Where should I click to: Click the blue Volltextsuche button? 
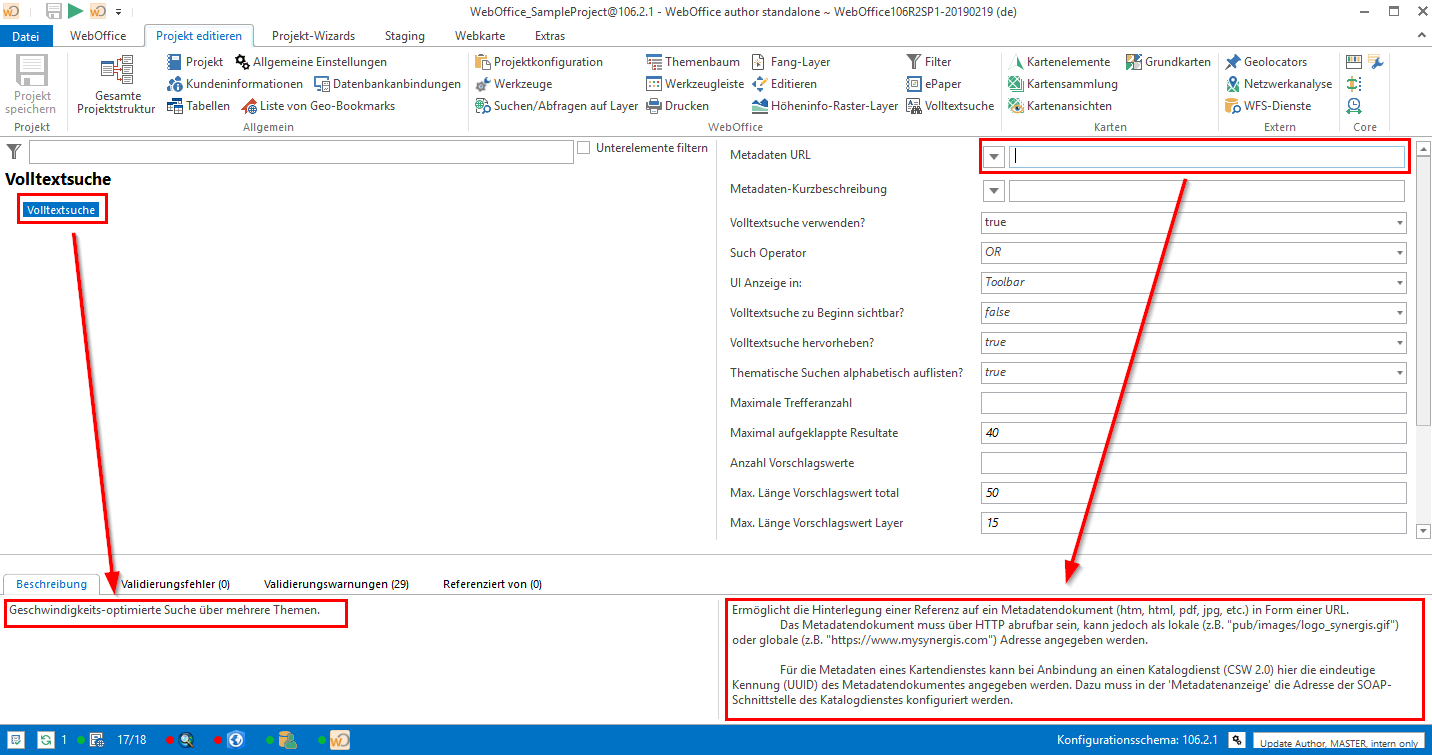click(x=62, y=208)
